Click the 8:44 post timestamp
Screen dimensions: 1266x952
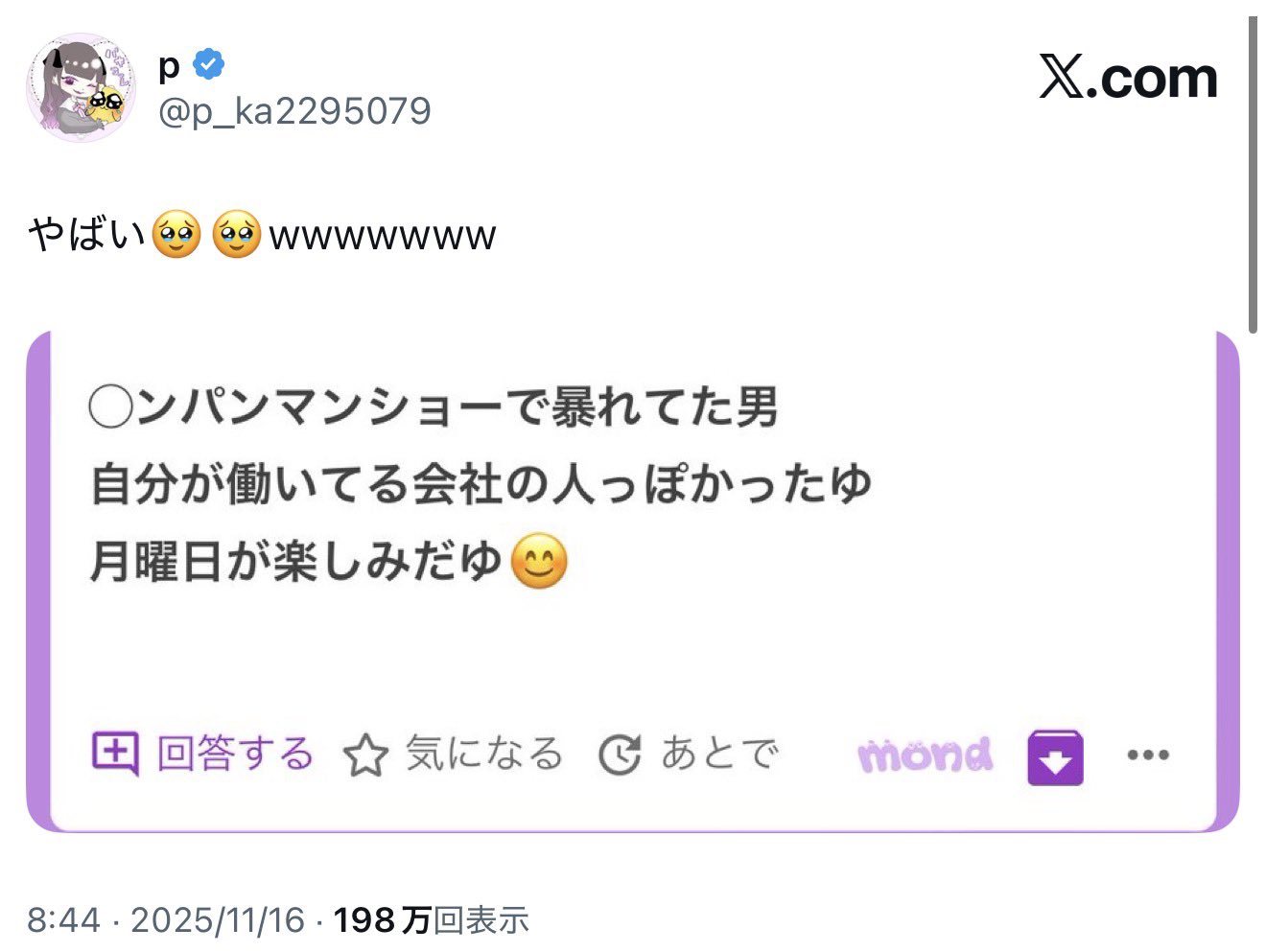(x=63, y=920)
